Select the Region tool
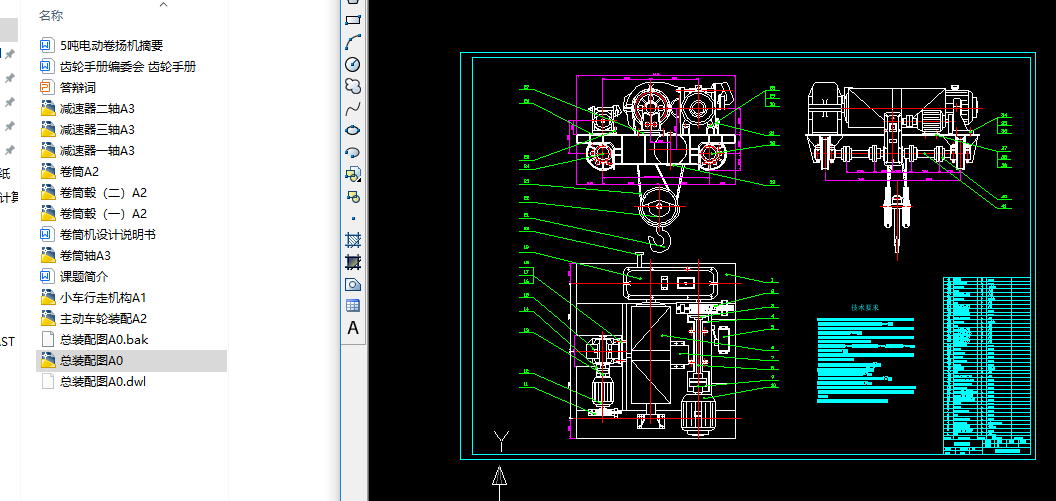This screenshot has height=501, width=1056. [353, 284]
